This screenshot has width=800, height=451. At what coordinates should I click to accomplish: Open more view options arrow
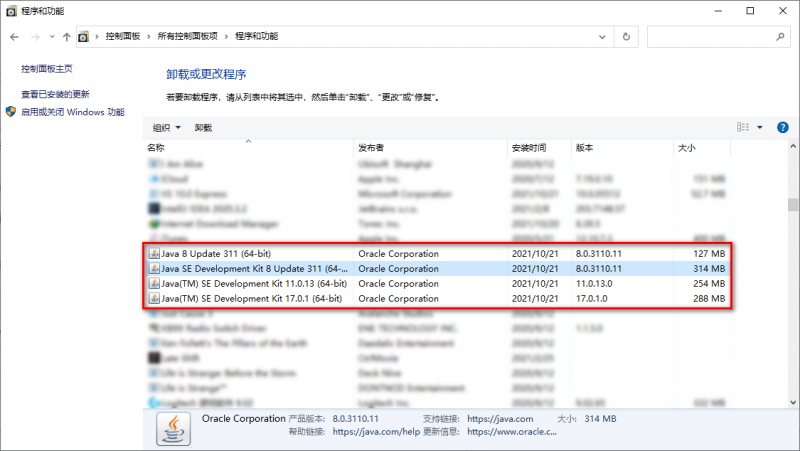tap(760, 128)
